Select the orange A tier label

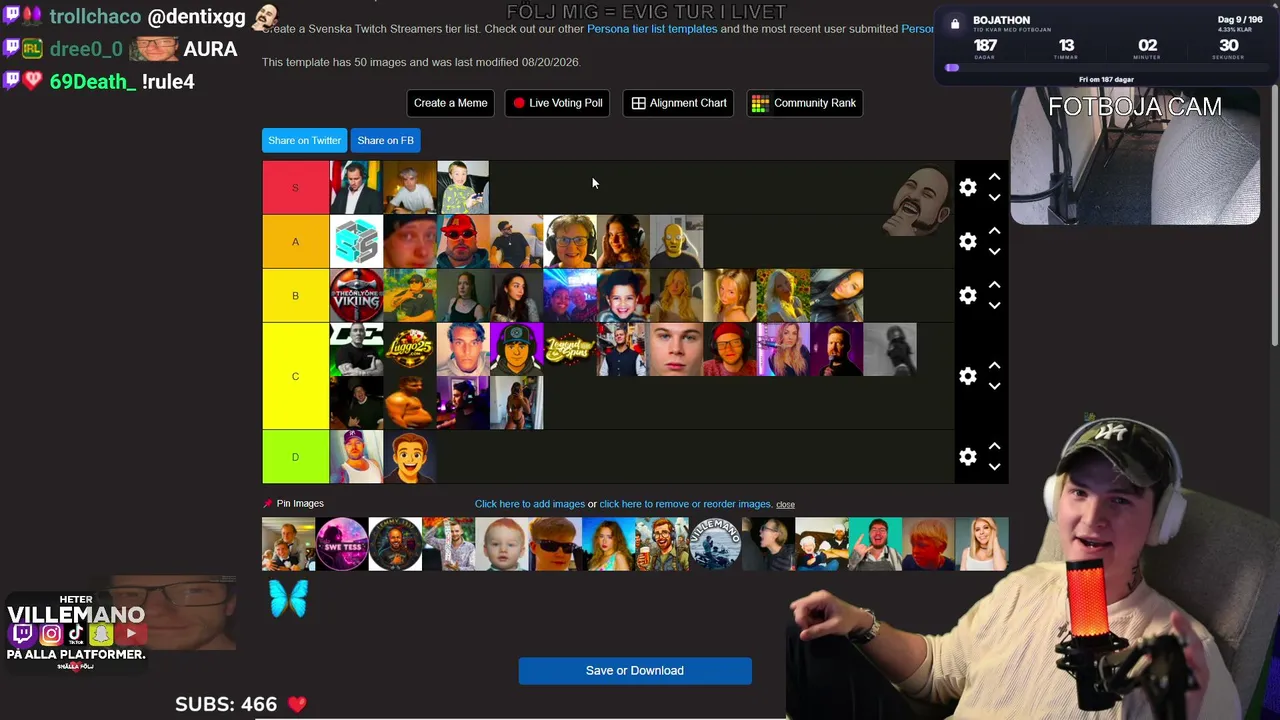(x=295, y=241)
